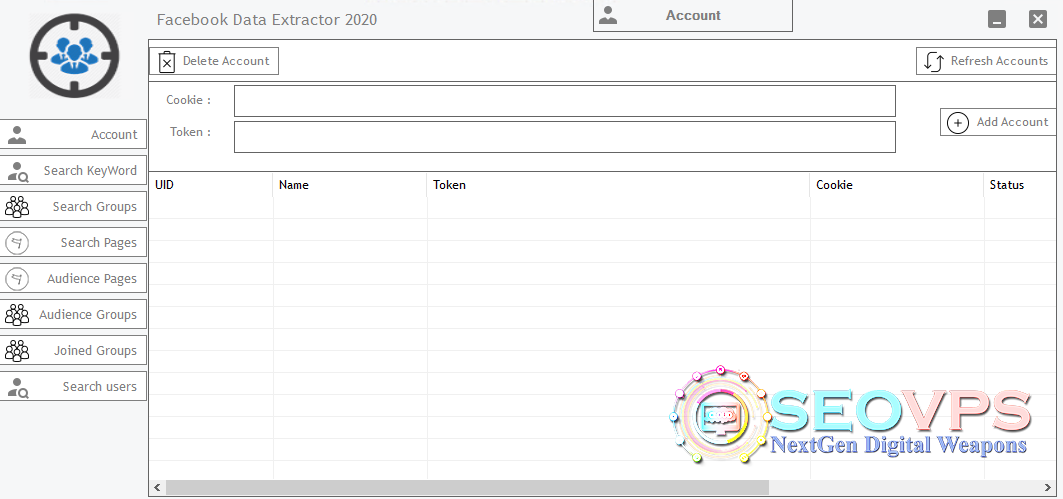The width and height of the screenshot is (1063, 499).
Task: Click the trash icon on Delete Account
Action: tap(167, 62)
